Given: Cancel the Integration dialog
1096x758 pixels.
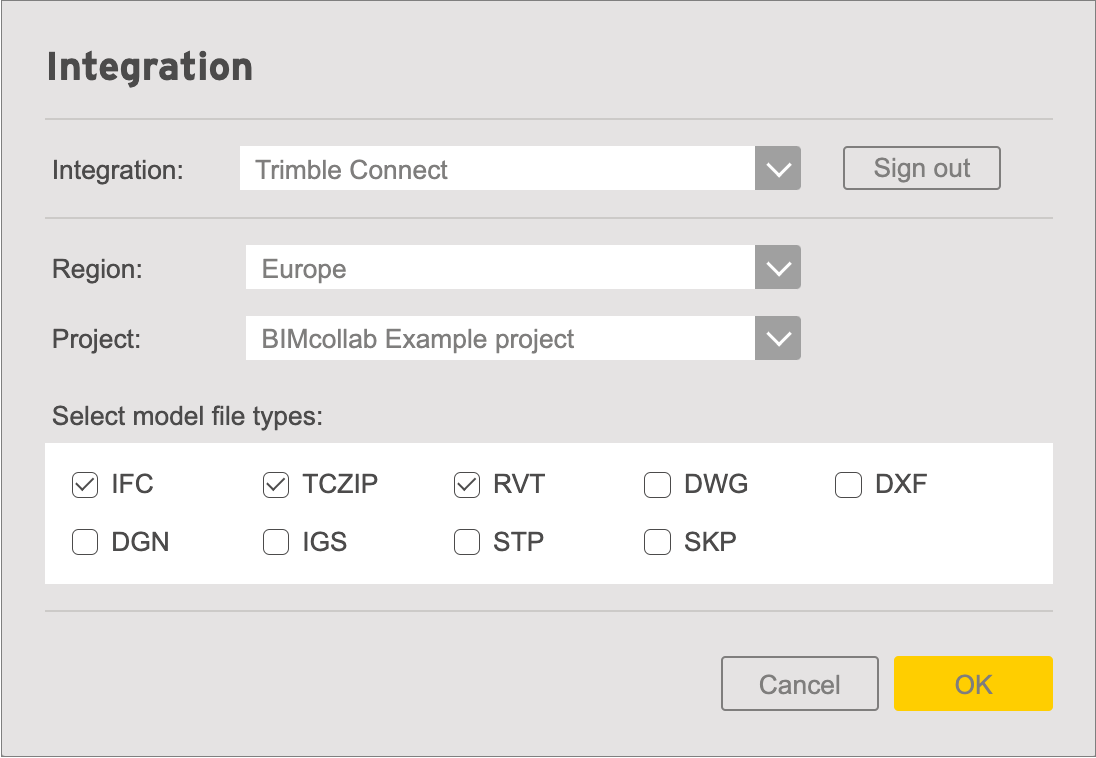Looking at the screenshot, I should pyautogui.click(x=800, y=683).
